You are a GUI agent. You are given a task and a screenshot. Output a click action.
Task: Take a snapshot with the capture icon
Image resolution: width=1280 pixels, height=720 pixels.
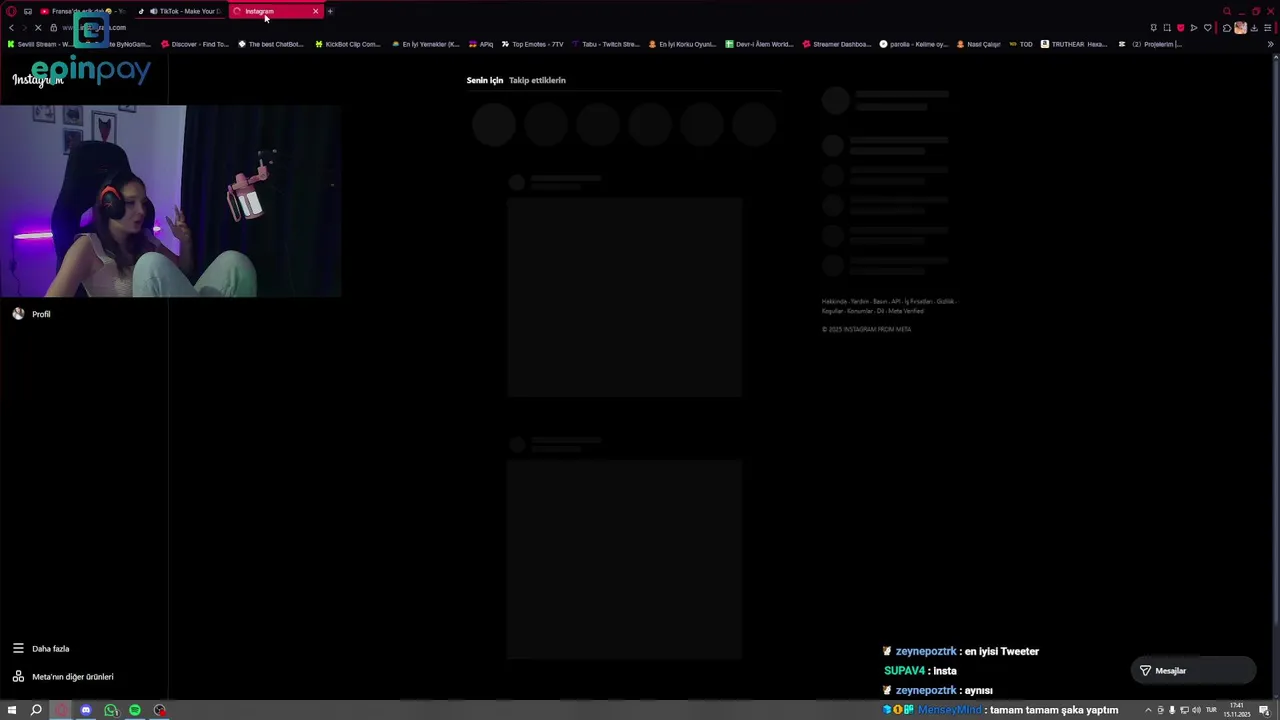click(1167, 28)
